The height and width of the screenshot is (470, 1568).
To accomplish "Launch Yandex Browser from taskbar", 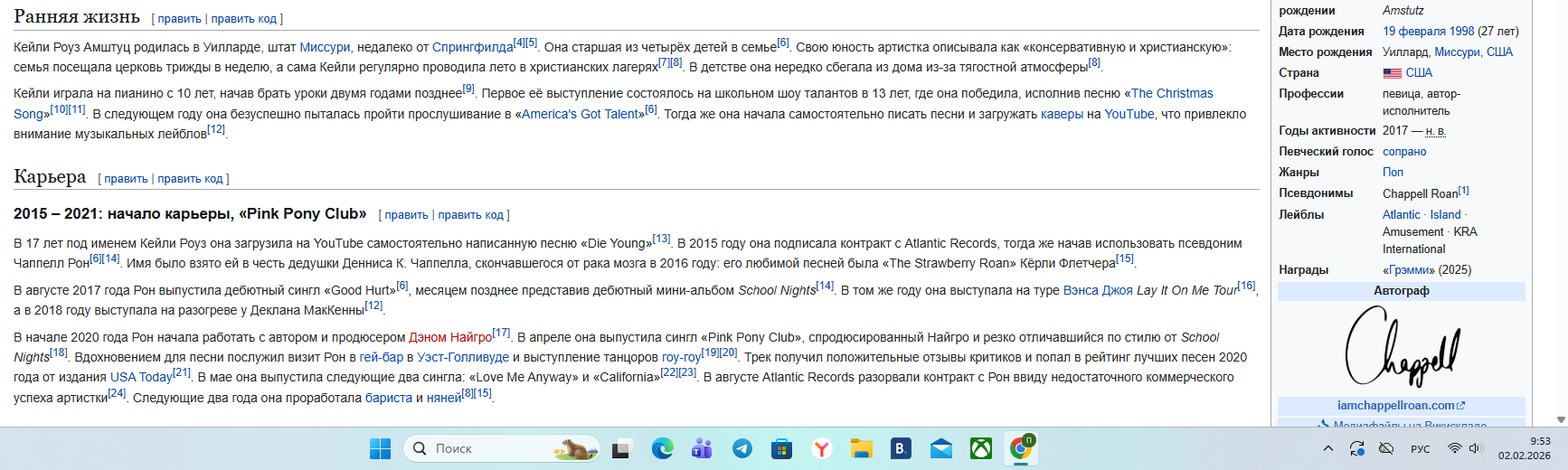I will (822, 448).
